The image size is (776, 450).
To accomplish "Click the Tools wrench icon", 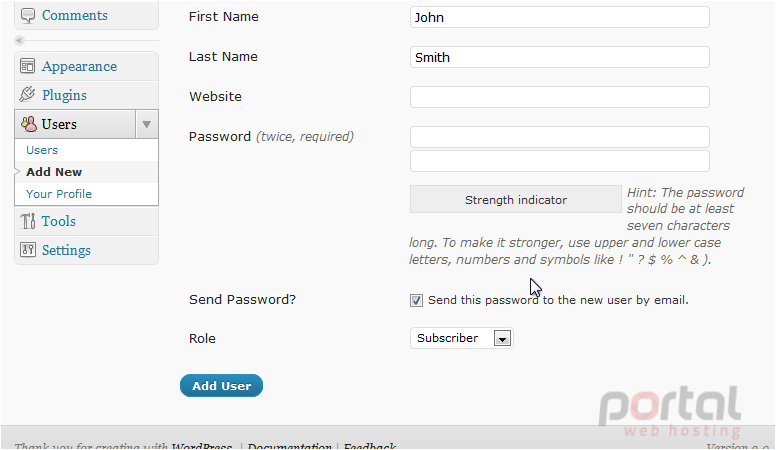I will (x=28, y=221).
